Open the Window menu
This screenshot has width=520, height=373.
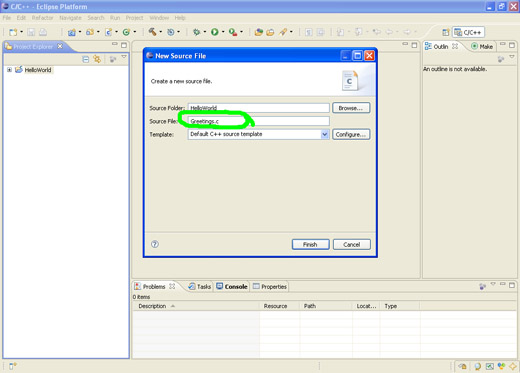pyautogui.click(x=159, y=18)
